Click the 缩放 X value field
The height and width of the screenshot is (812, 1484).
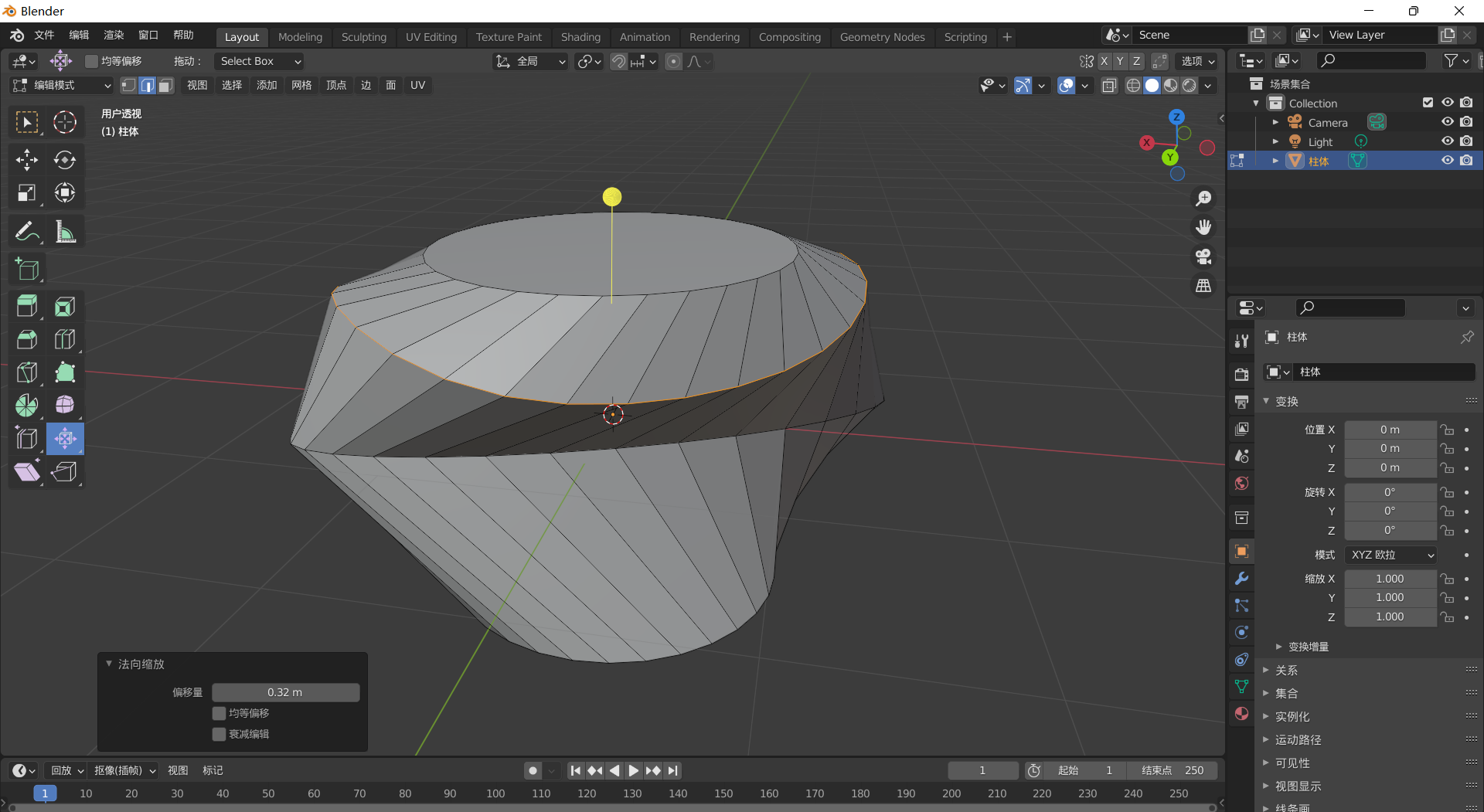tap(1390, 579)
